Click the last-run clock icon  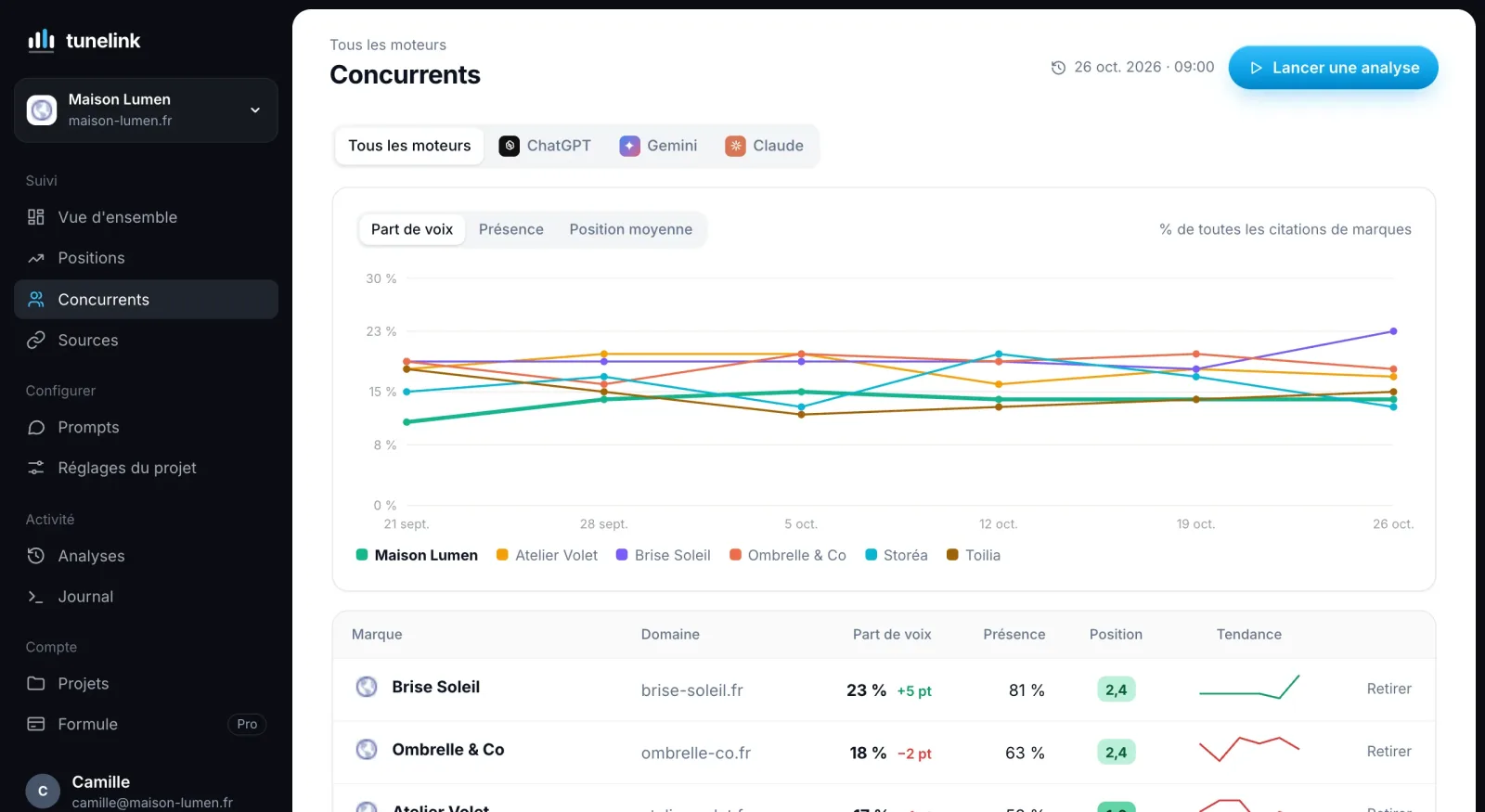[1058, 68]
